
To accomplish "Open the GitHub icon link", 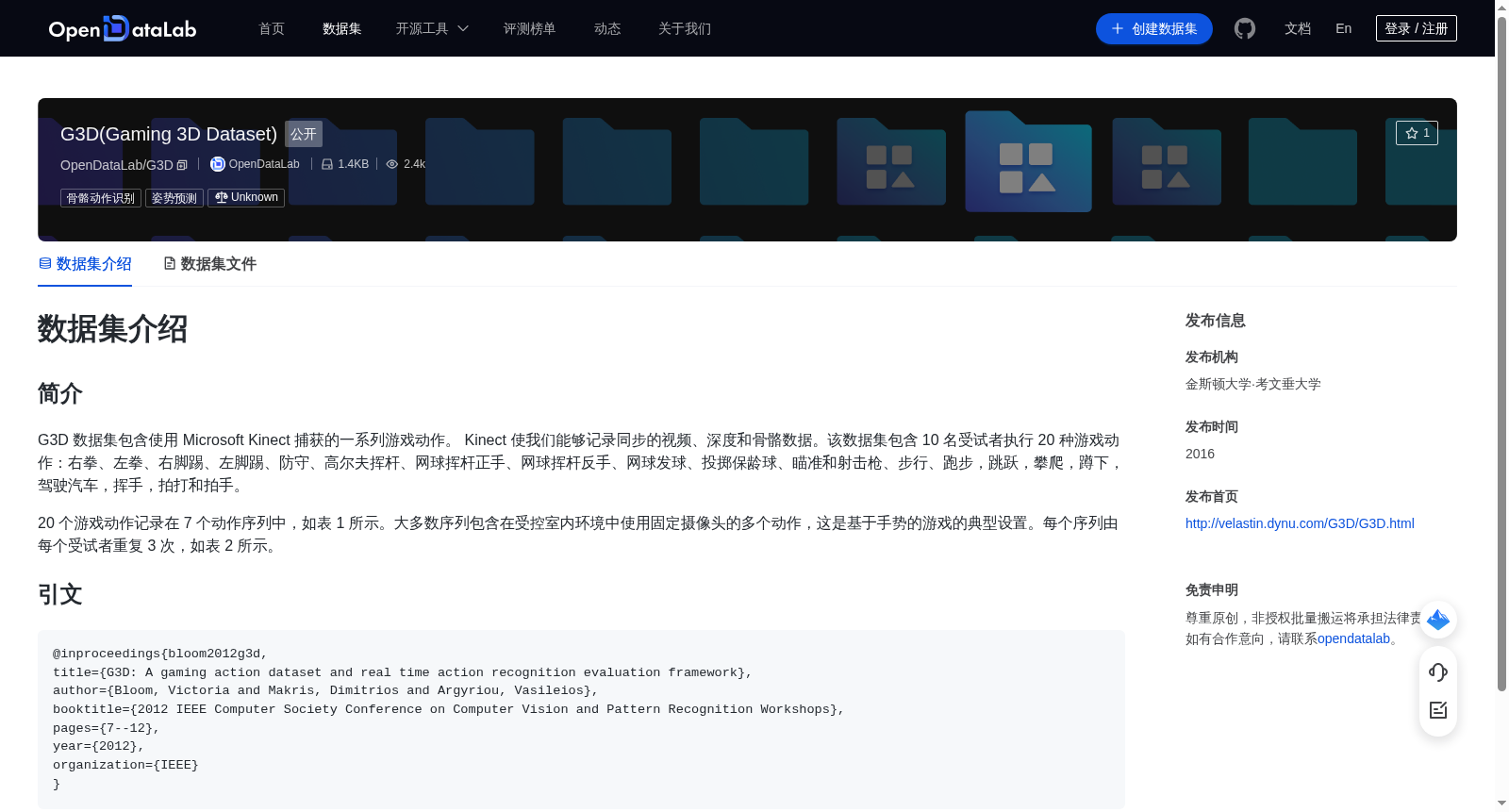I will point(1245,28).
